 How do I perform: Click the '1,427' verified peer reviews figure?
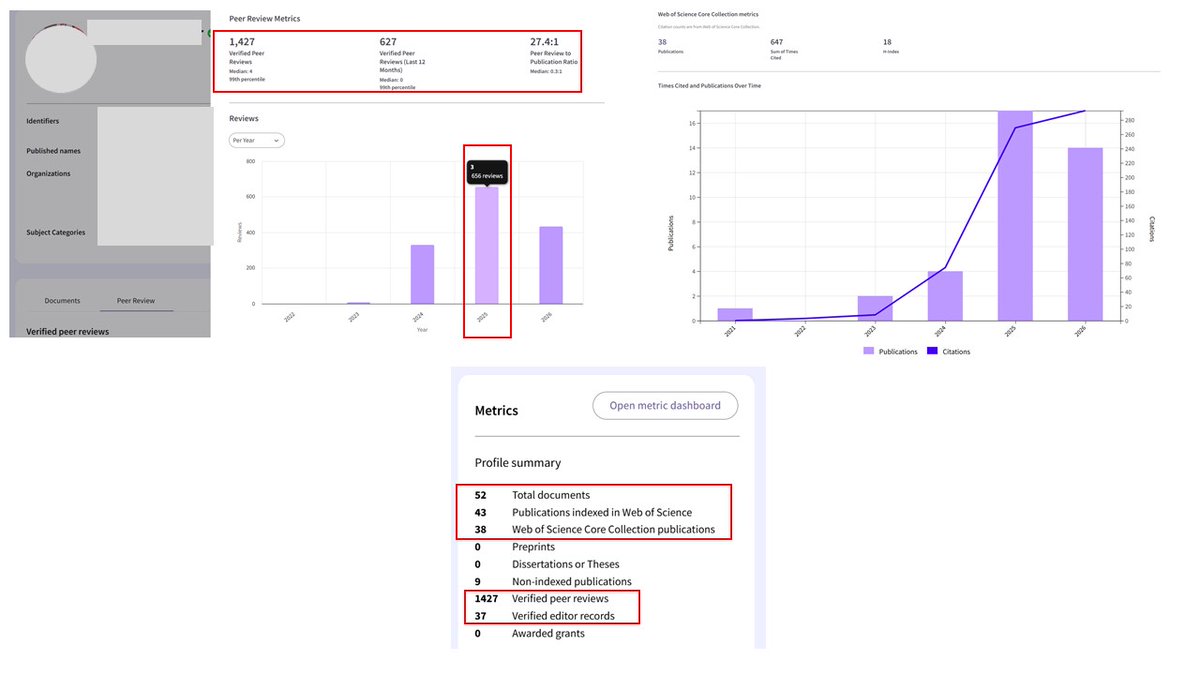(242, 42)
